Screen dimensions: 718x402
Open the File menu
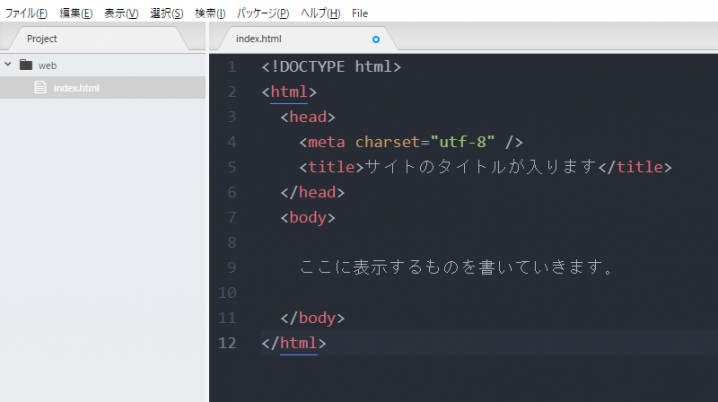pyautogui.click(x=360, y=13)
